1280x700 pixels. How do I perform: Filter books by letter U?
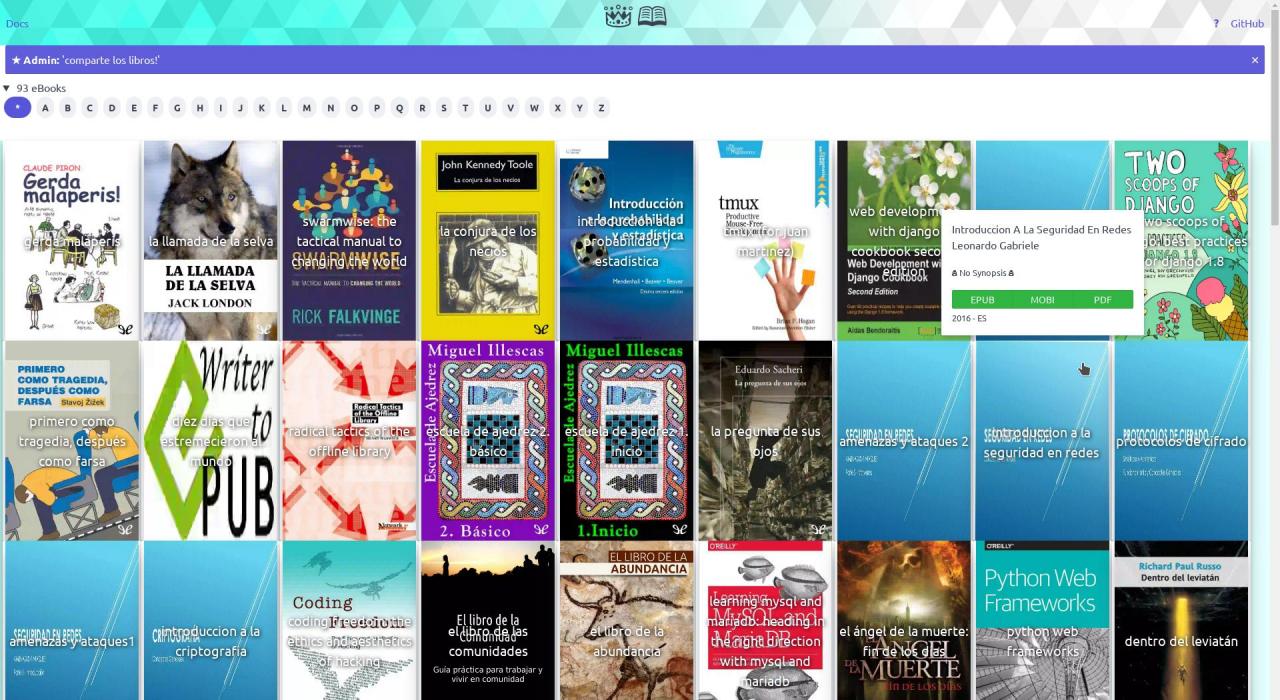pos(487,108)
